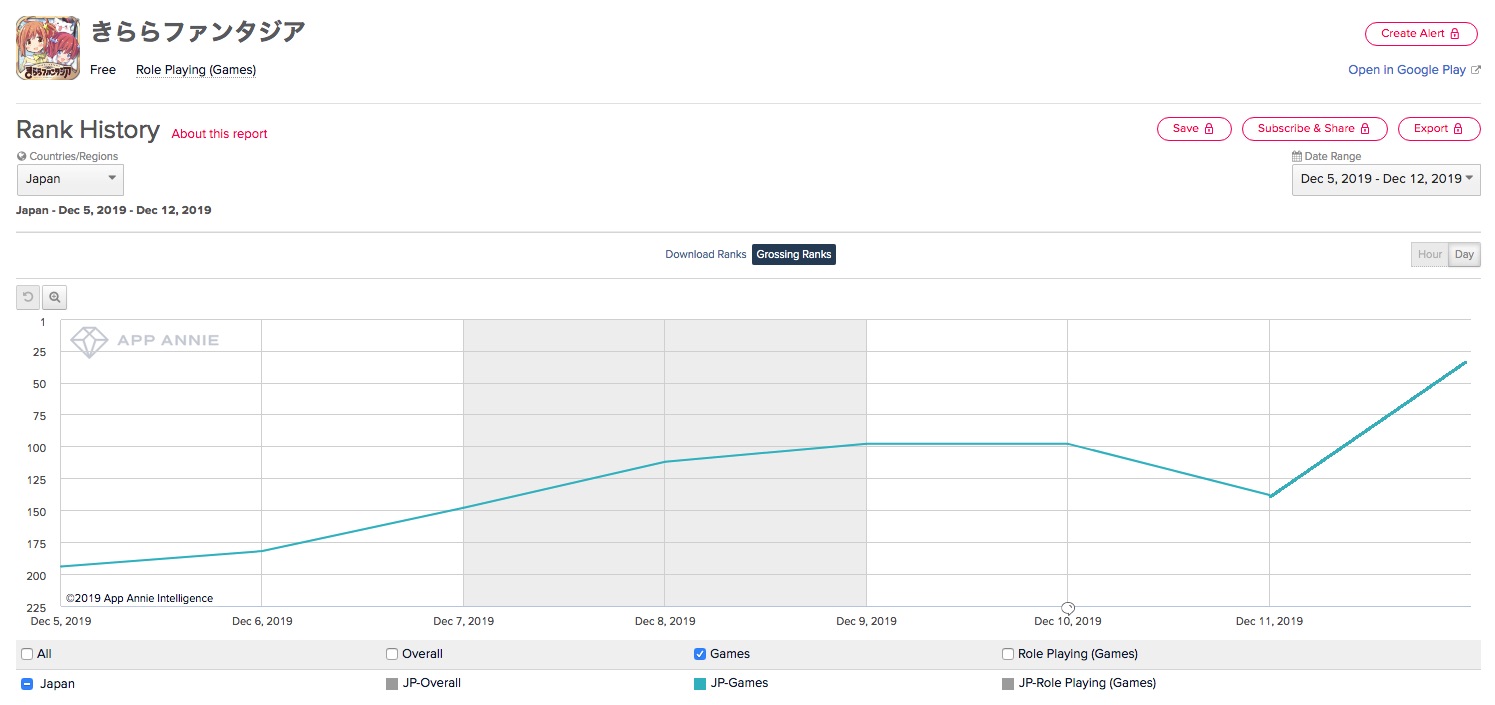Click the lock icon on Create Alert
1495x705 pixels.
(1455, 34)
